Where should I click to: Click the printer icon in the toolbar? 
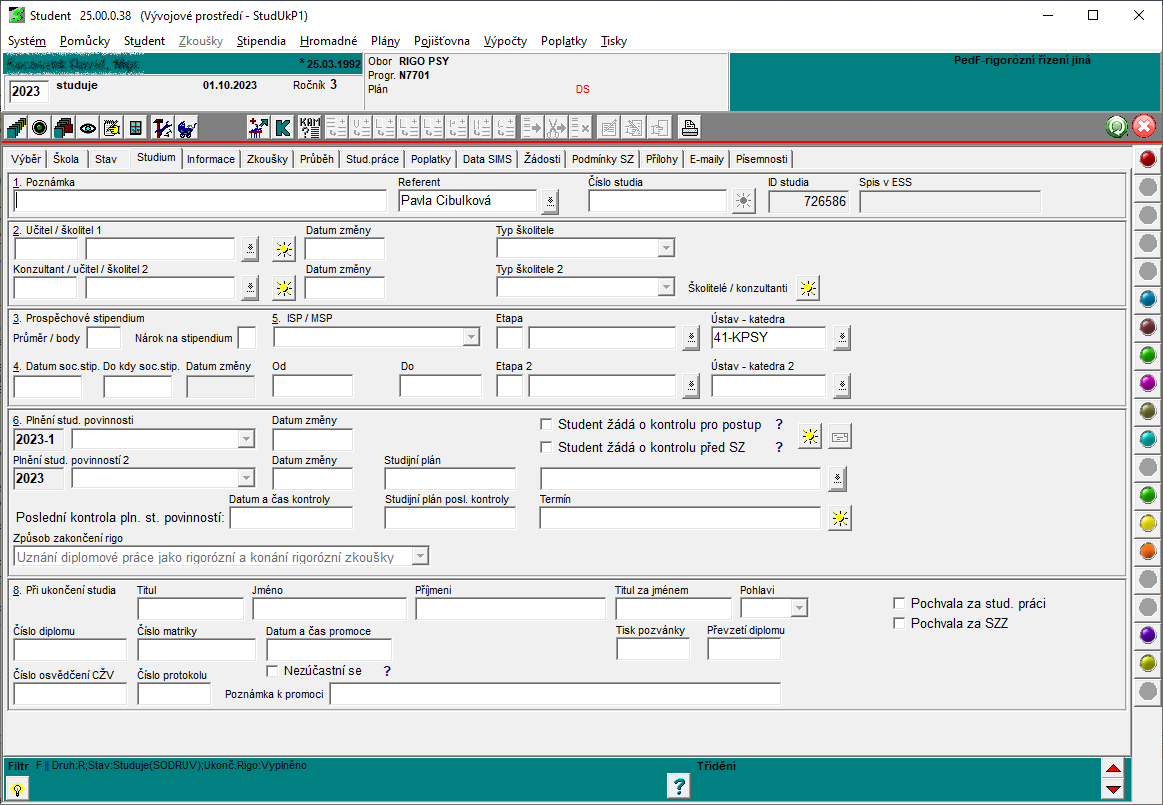[x=689, y=128]
